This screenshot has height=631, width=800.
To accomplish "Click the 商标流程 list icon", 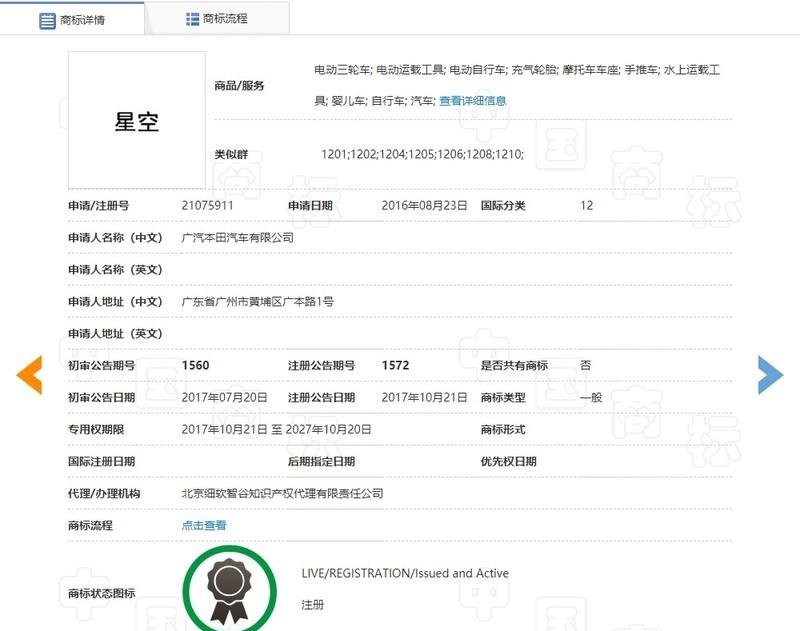I will (x=192, y=19).
